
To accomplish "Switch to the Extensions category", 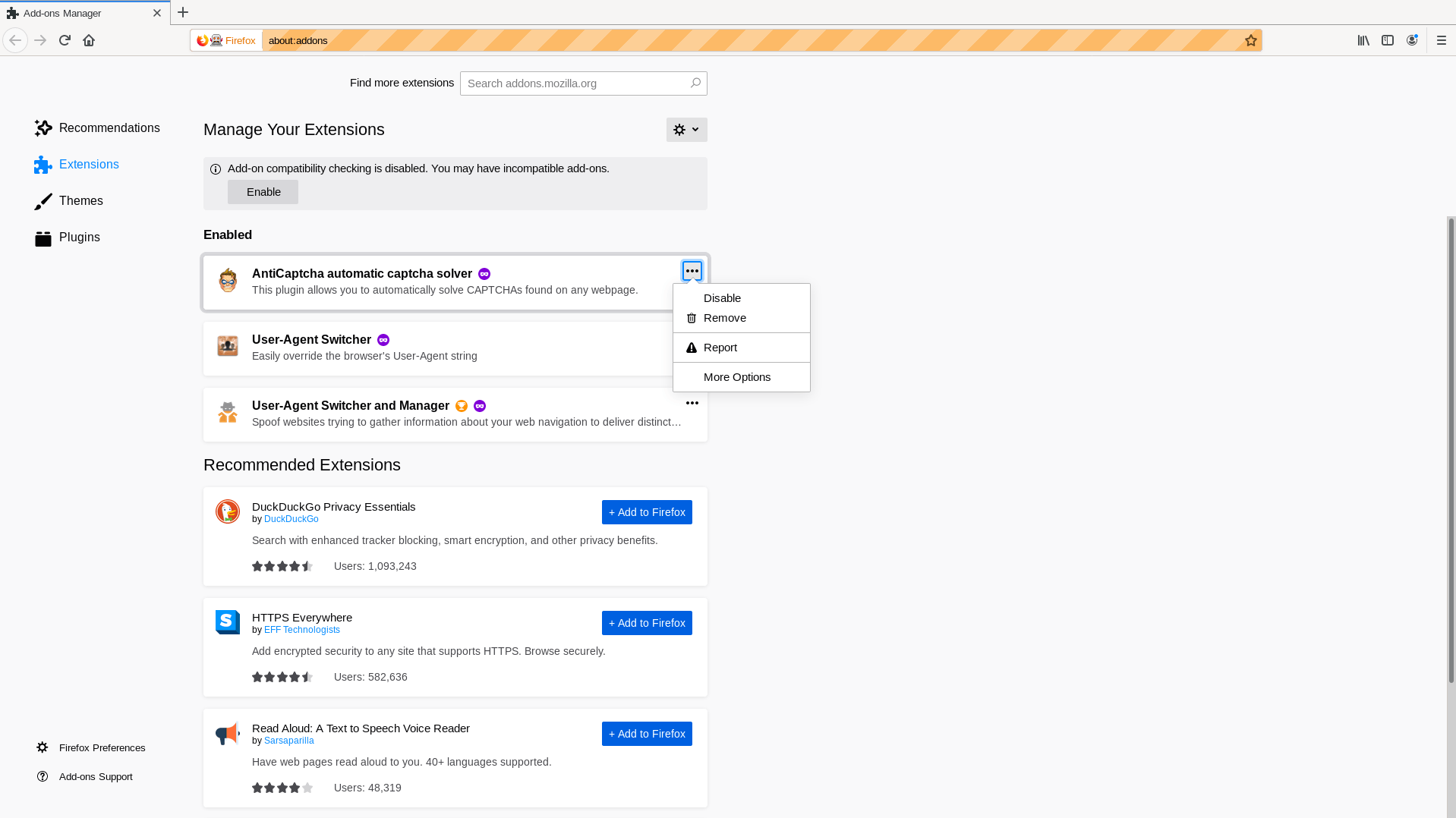I will coord(77,165).
